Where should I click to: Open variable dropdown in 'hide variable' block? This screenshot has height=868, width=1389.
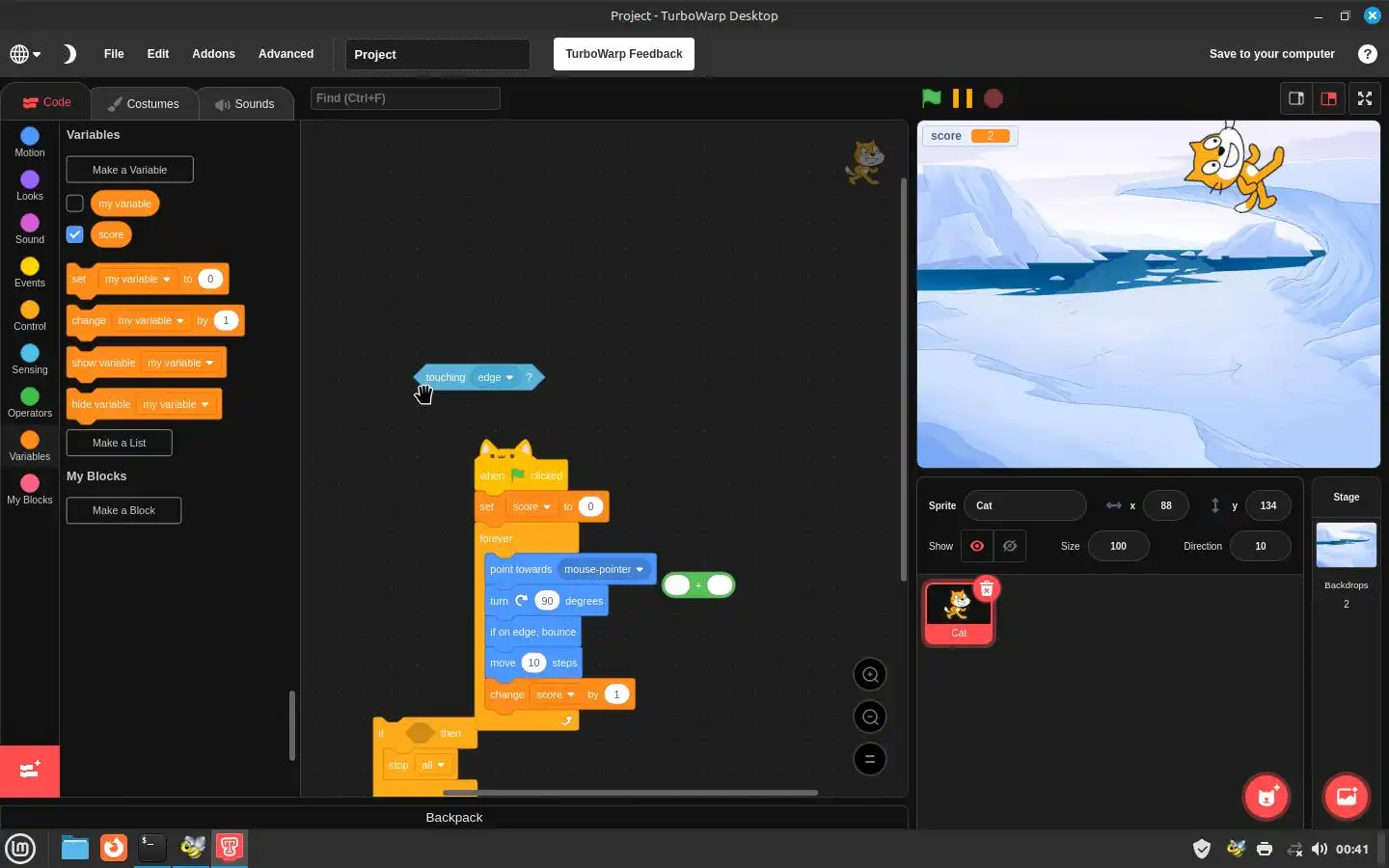pos(176,404)
